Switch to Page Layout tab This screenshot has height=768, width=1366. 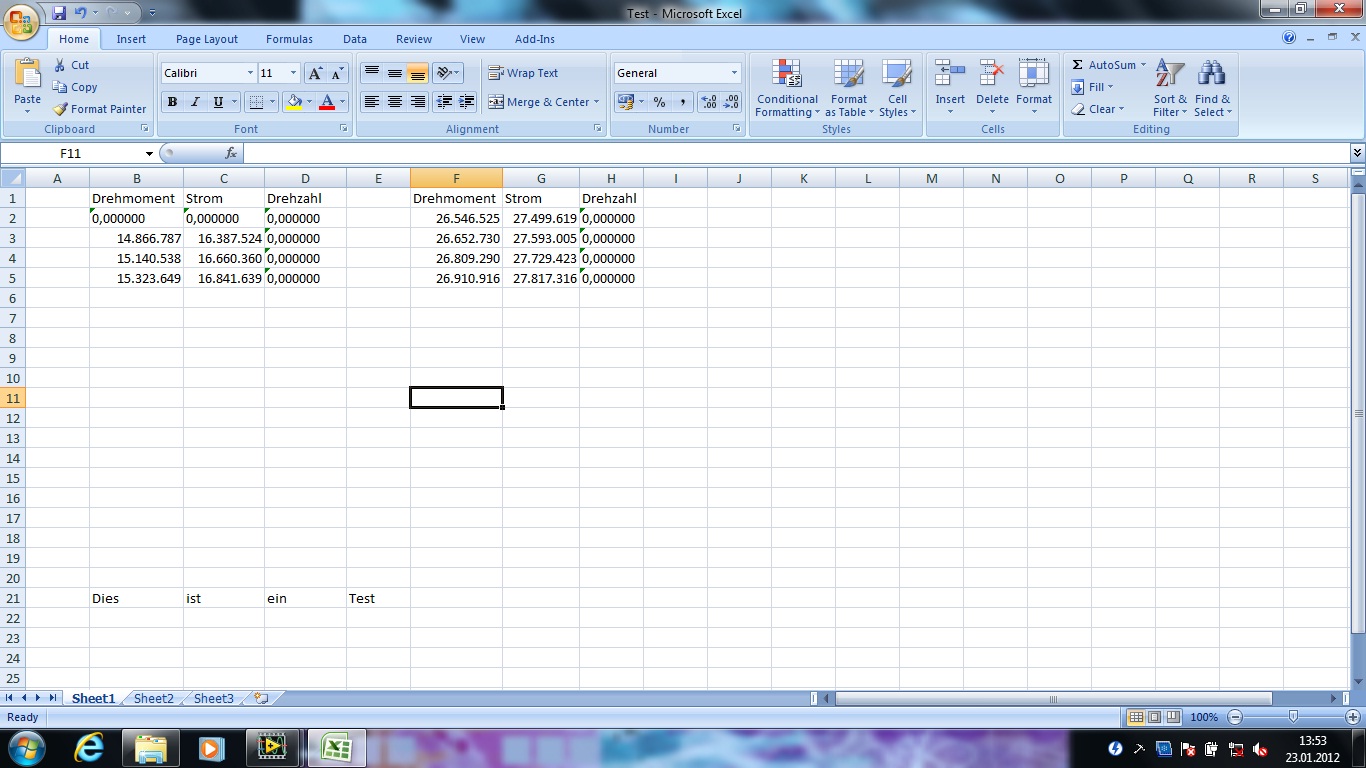tap(207, 39)
